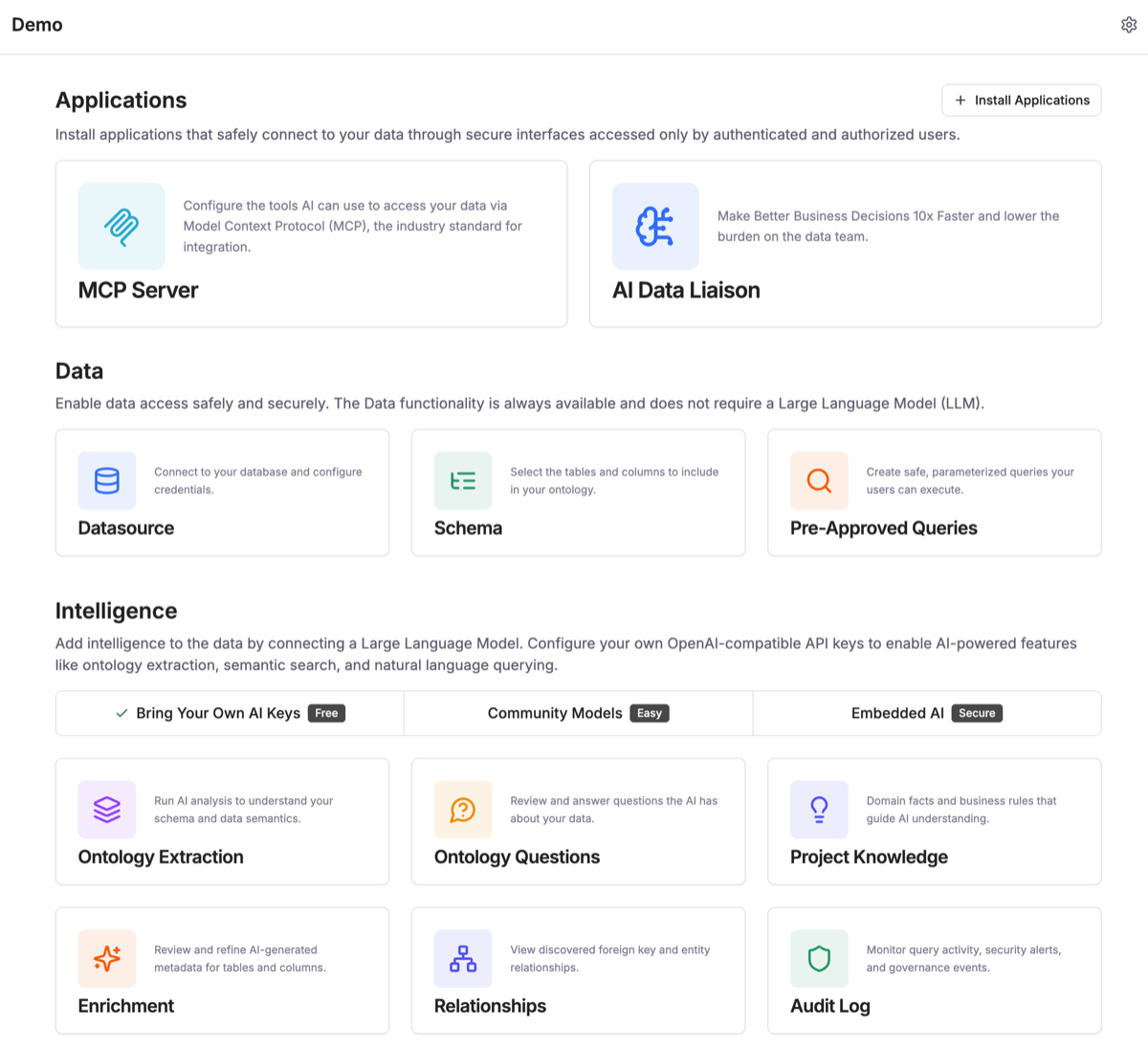Select the Ontology Extraction layers icon
The width and height of the screenshot is (1148, 1047).
coord(106,809)
